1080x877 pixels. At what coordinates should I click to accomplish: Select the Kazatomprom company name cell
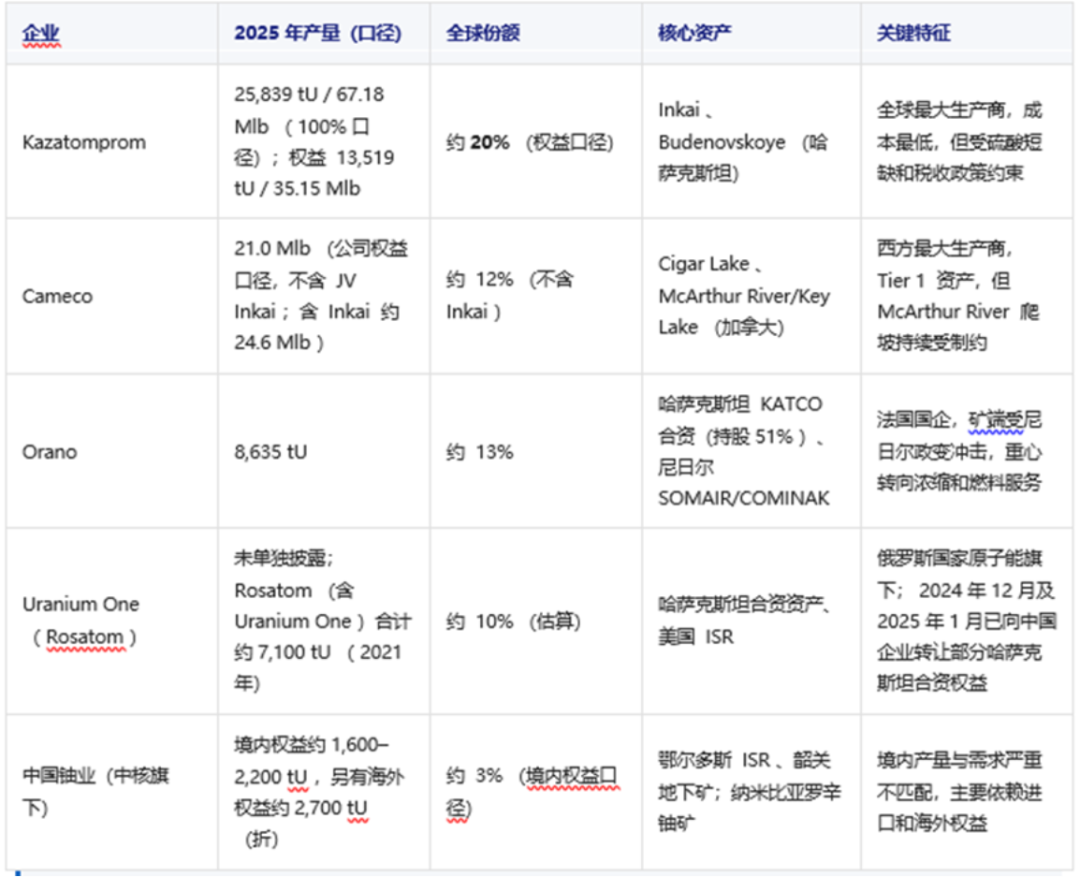tap(112, 142)
